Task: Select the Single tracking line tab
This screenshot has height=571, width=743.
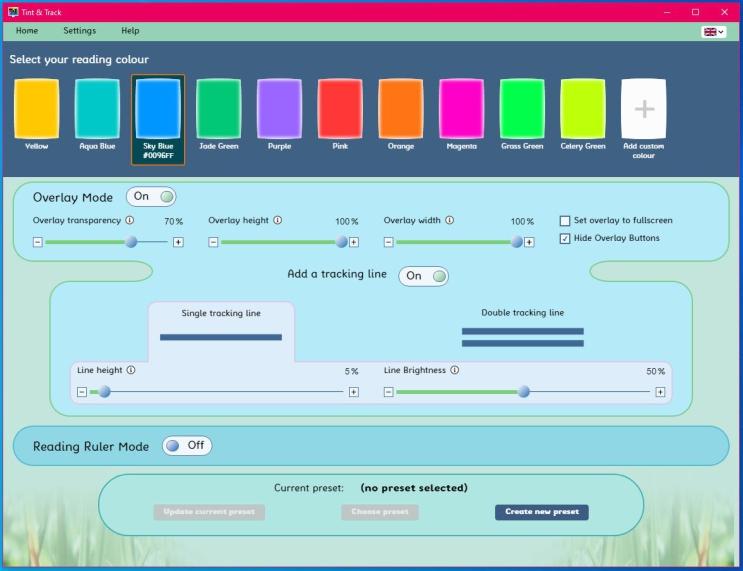Action: click(221, 331)
